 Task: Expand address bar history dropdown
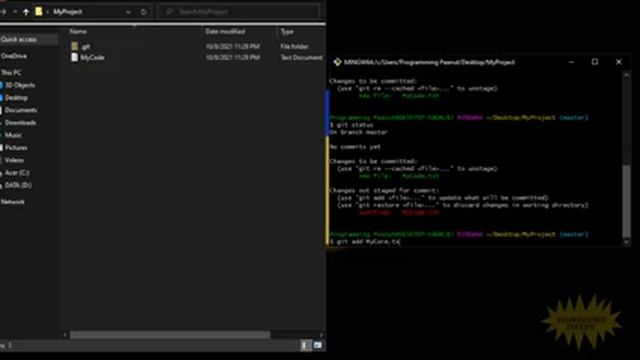click(x=128, y=12)
